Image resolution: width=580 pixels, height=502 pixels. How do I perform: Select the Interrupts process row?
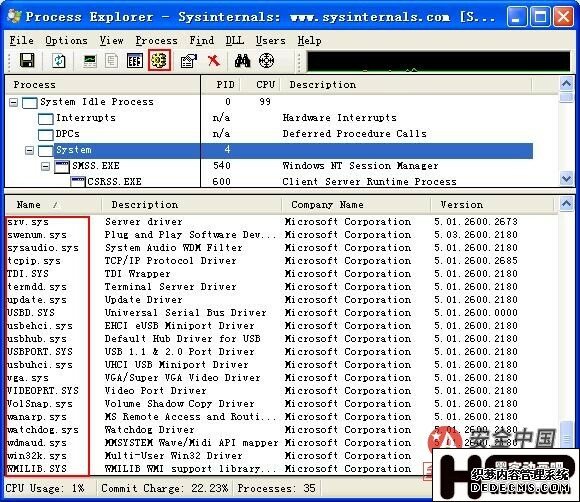pos(269,118)
